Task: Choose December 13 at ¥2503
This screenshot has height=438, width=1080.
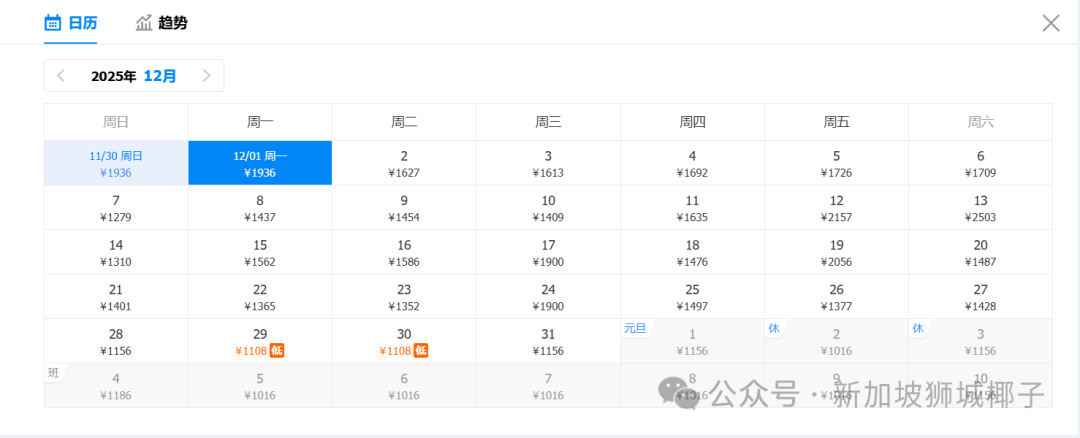Action: [x=980, y=208]
